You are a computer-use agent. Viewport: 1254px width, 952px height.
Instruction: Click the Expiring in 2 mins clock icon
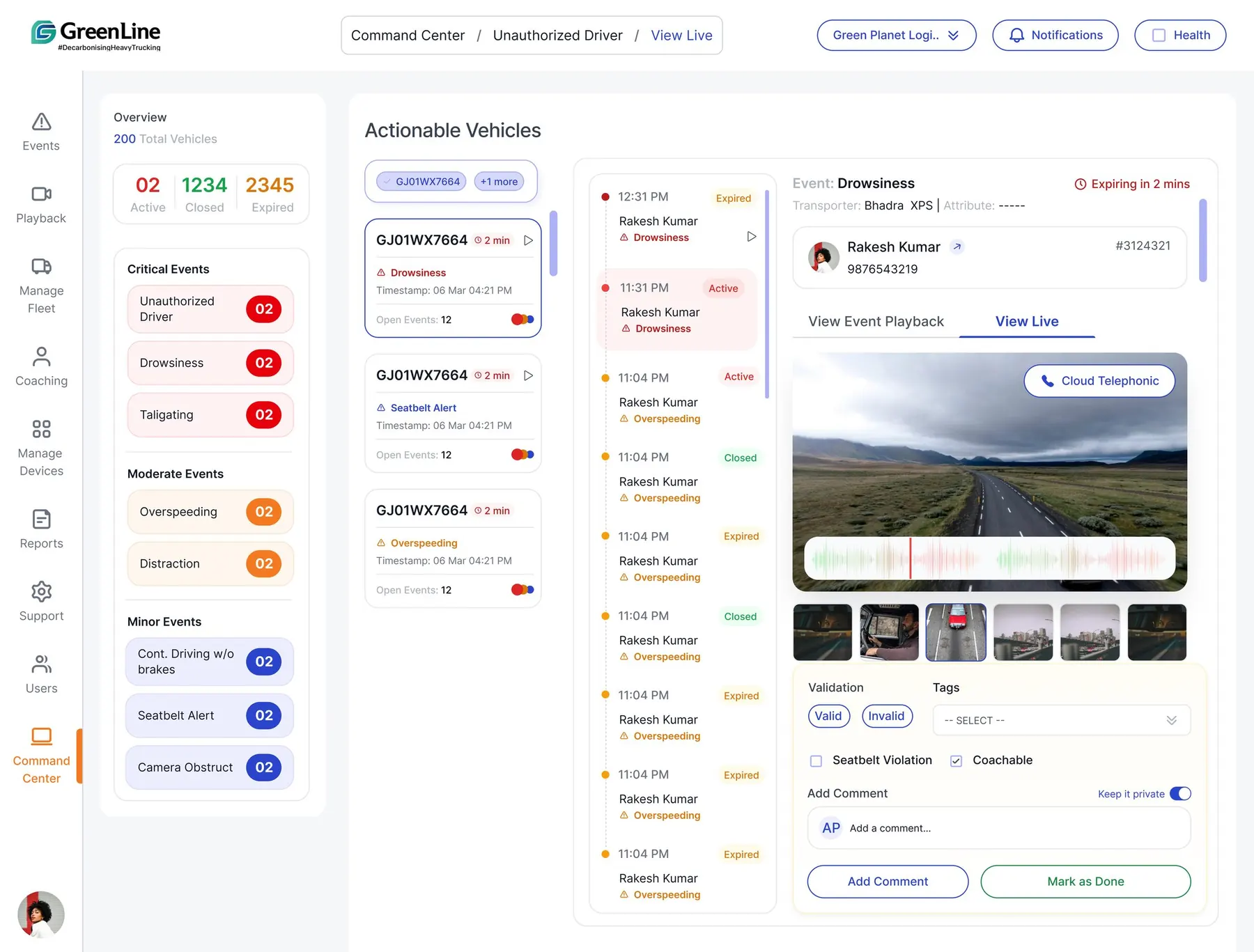[x=1081, y=184]
